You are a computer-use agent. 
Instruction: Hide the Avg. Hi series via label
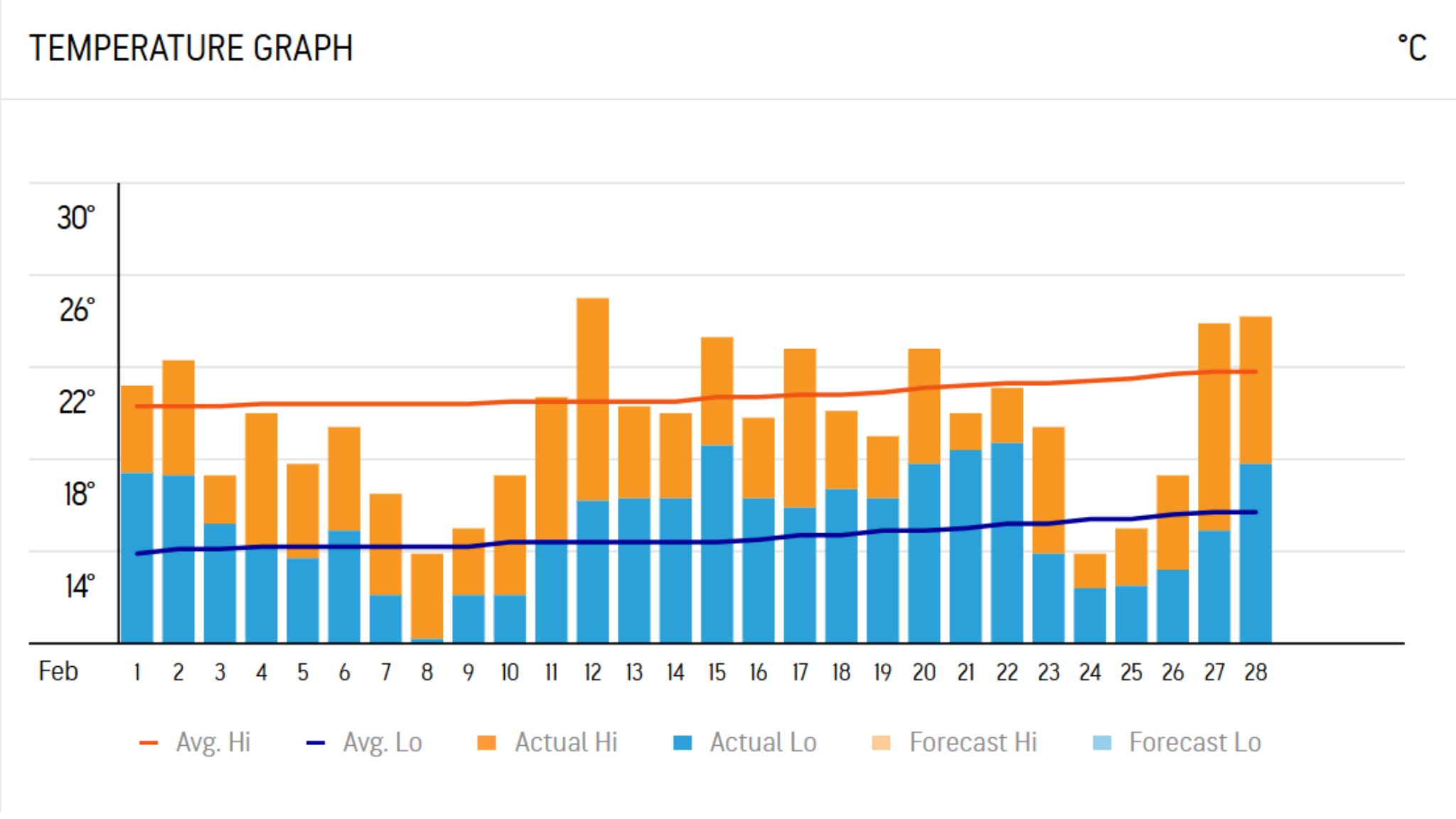(x=213, y=742)
